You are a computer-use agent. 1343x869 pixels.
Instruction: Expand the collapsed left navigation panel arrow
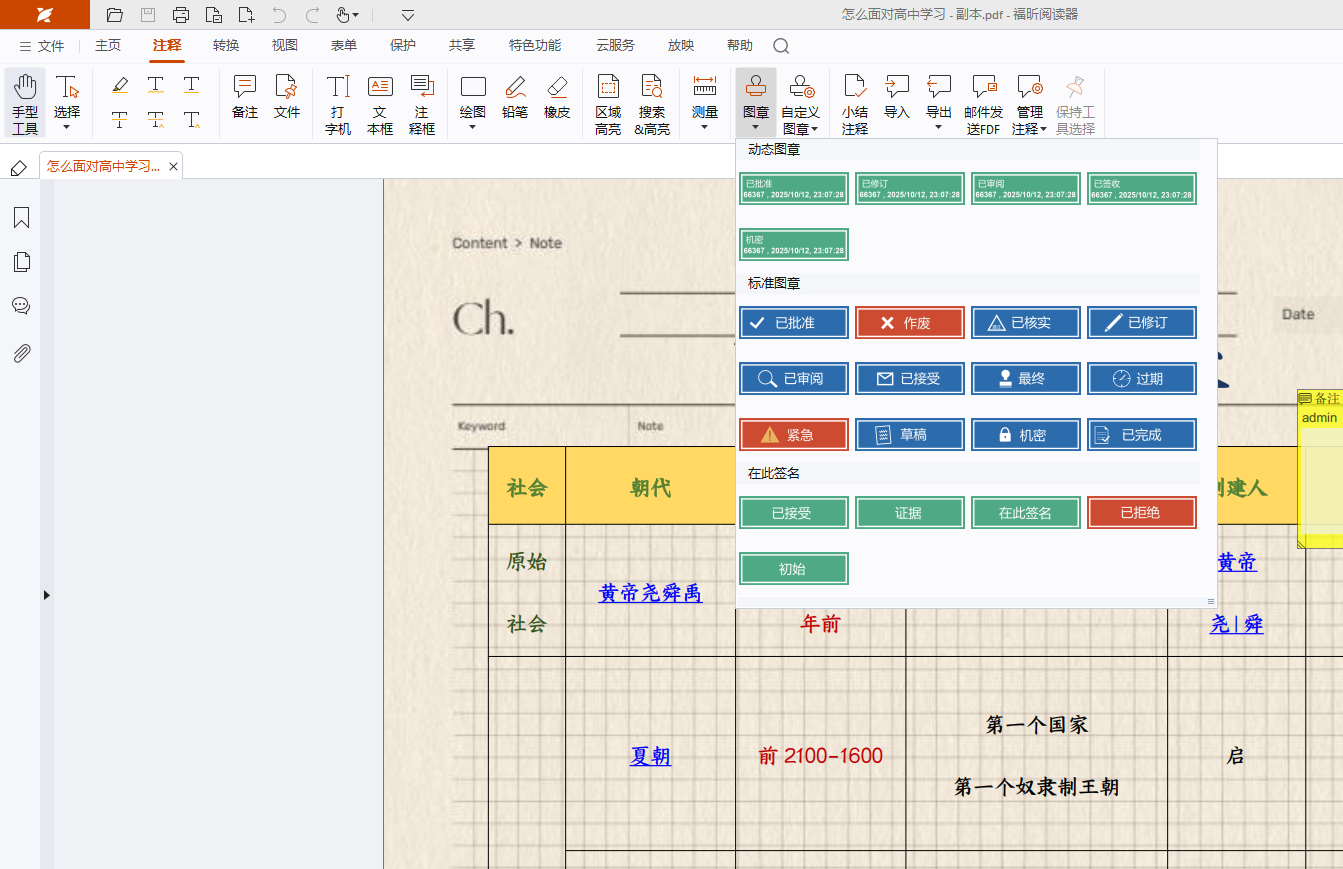46,595
